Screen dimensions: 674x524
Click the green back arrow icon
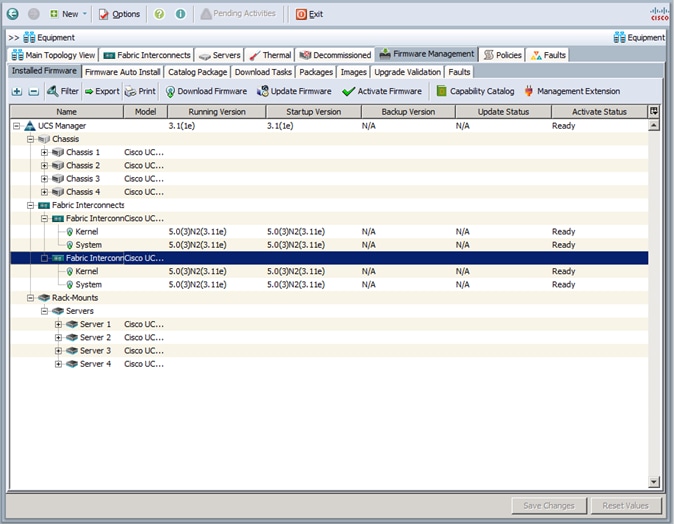(12, 14)
